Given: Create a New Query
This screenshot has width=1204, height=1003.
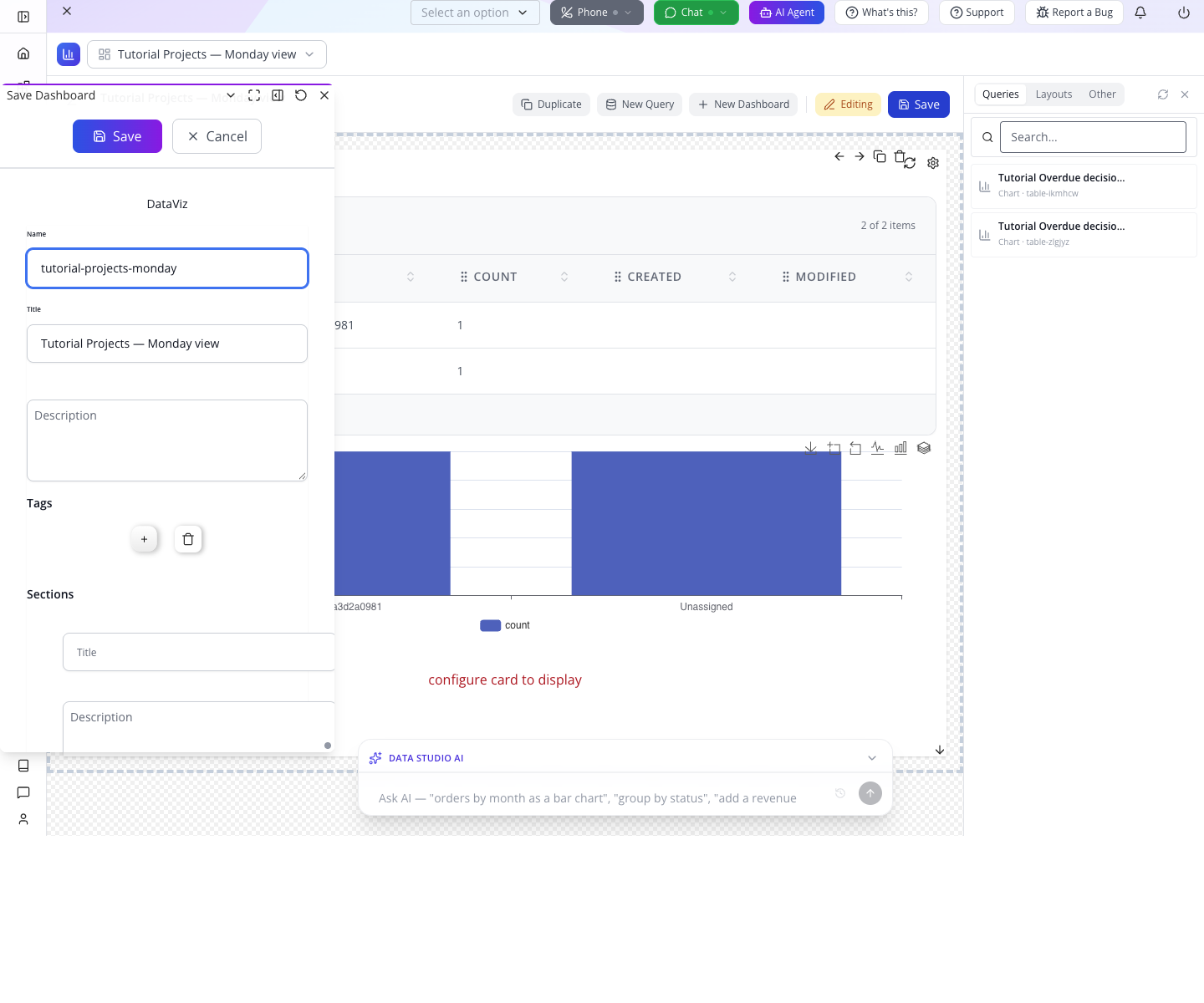Looking at the screenshot, I should point(640,104).
